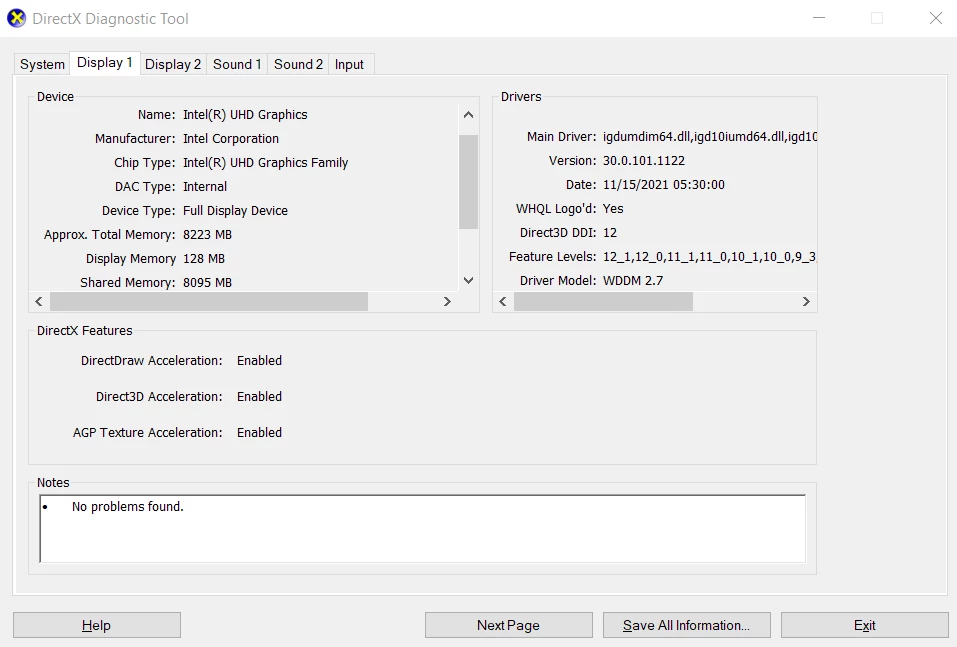The width and height of the screenshot is (957, 647).
Task: Click the Direct3D DDI '12' value
Action: [610, 233]
